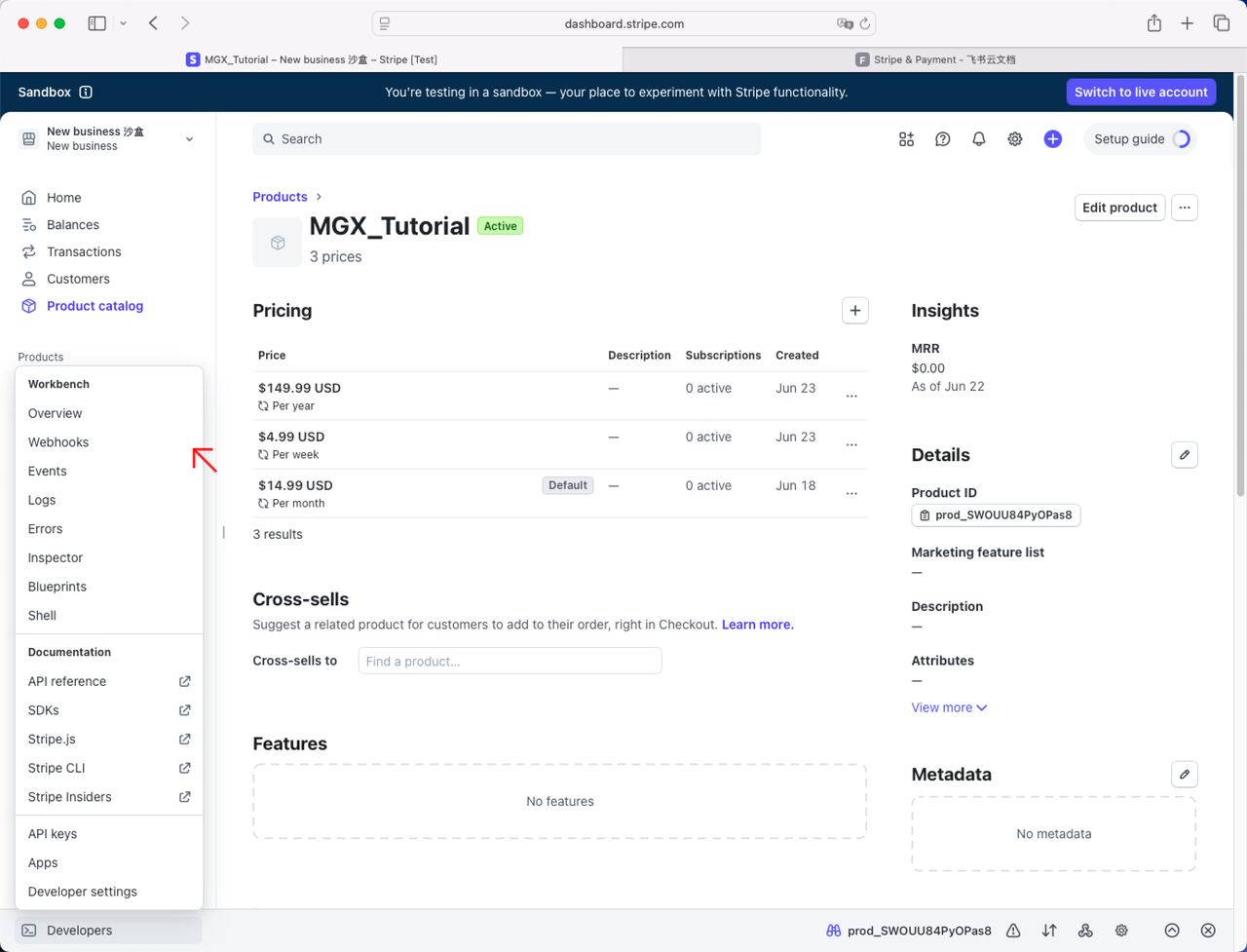
Task: Click the Switch to live account button
Action: pyautogui.click(x=1141, y=93)
